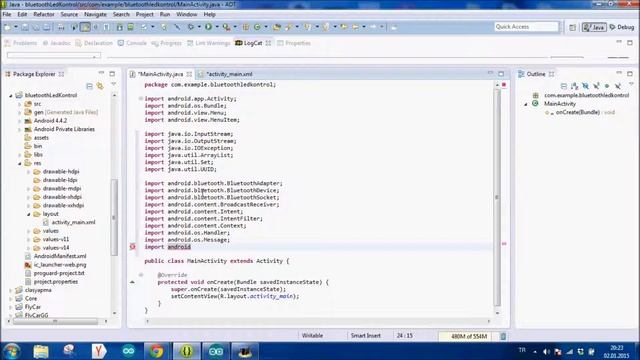Run the project with green play icon
Viewport: 640px width, 360px height.
(x=209, y=27)
